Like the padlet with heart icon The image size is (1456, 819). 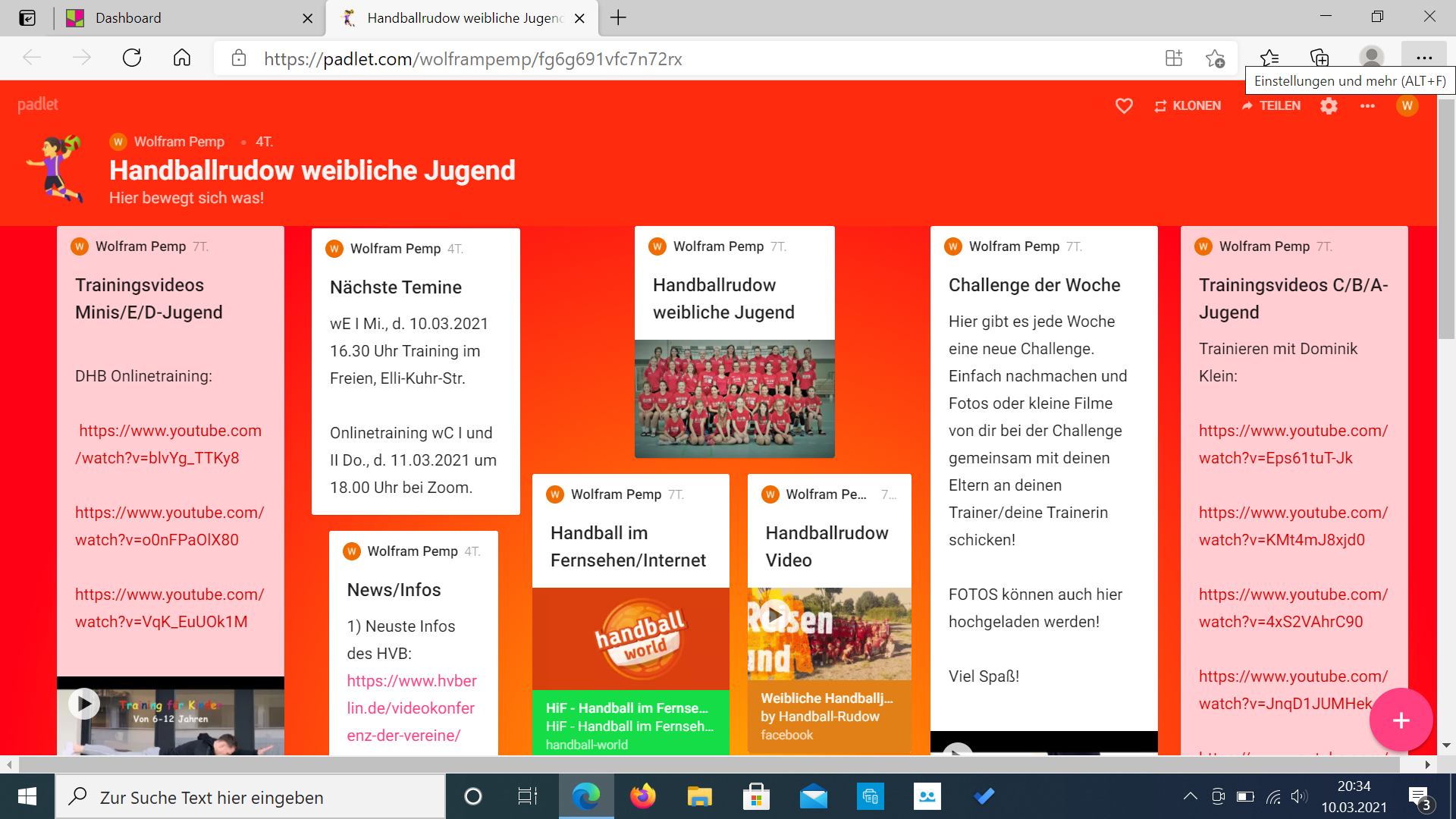click(x=1124, y=106)
